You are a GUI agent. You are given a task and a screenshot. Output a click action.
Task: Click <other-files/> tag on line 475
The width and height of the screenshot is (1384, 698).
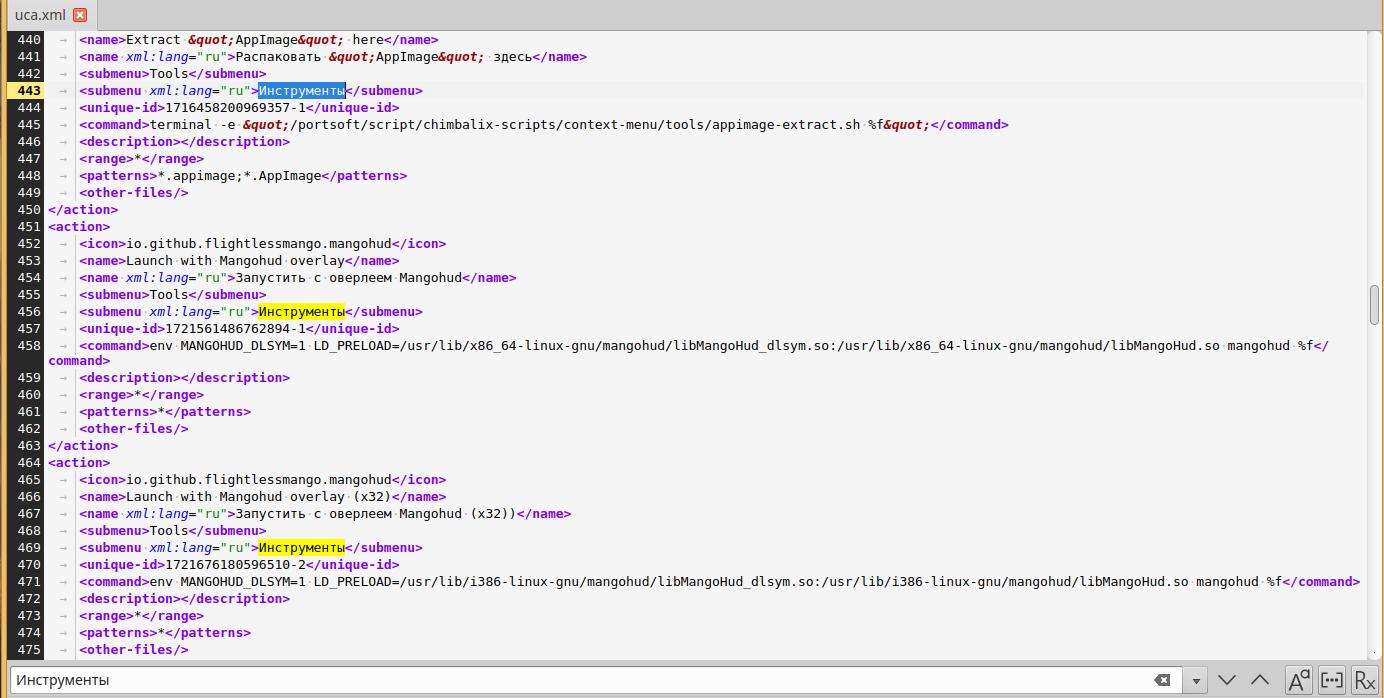134,650
